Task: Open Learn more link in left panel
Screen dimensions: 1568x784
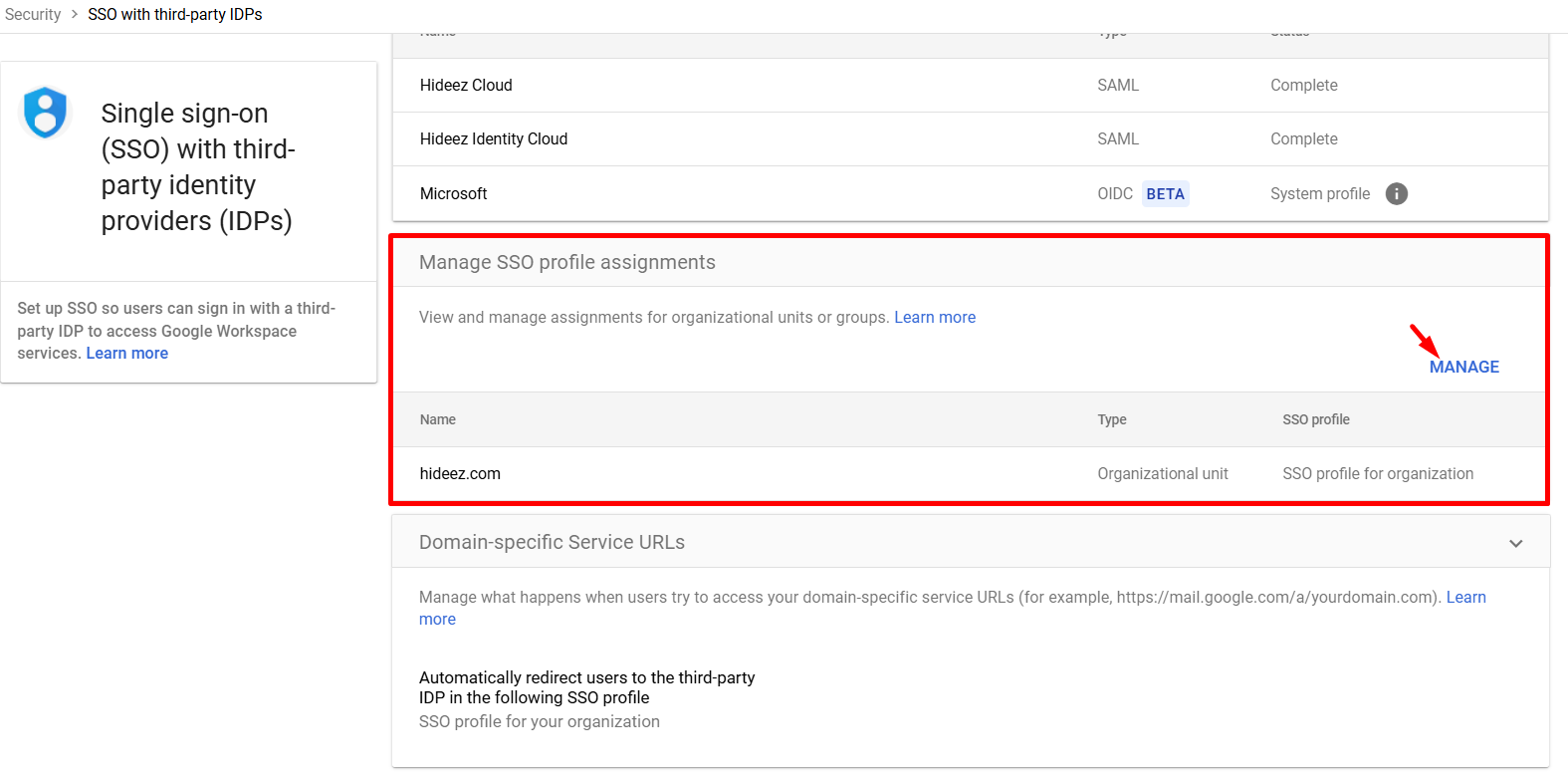Action: click(x=126, y=354)
